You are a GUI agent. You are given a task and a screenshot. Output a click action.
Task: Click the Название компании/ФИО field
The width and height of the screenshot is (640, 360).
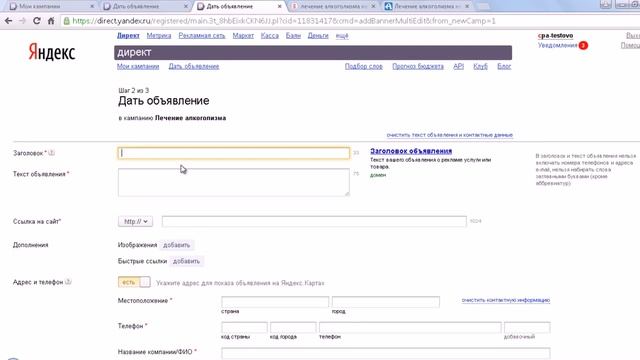[386, 353]
